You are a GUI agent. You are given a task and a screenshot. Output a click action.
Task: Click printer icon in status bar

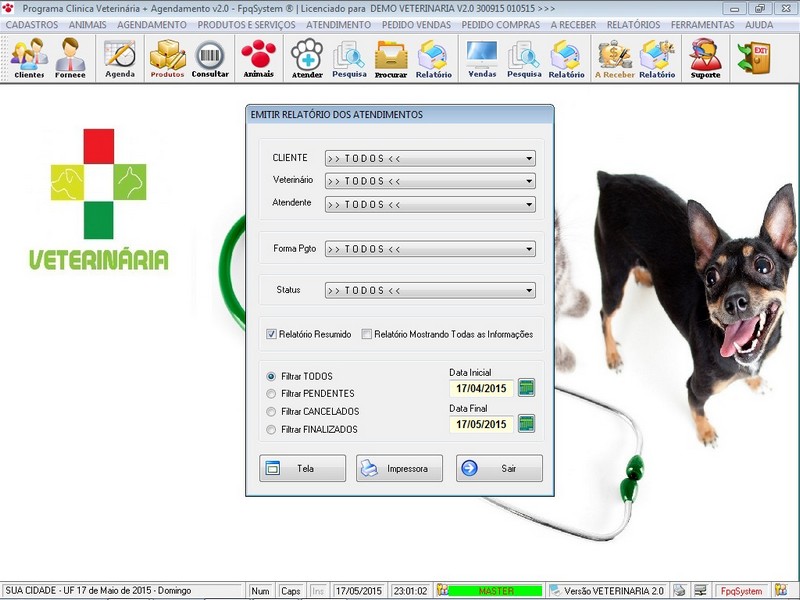(679, 590)
